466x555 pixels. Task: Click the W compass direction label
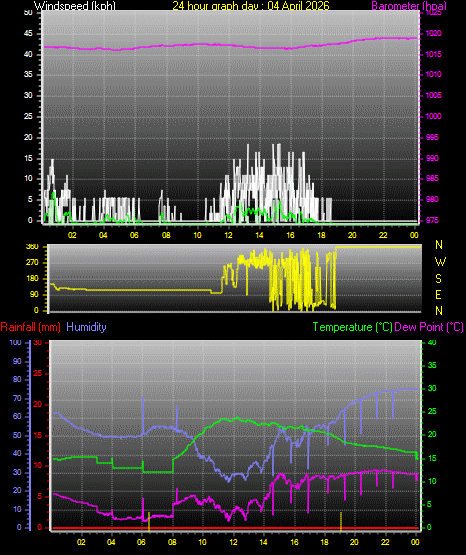click(440, 262)
